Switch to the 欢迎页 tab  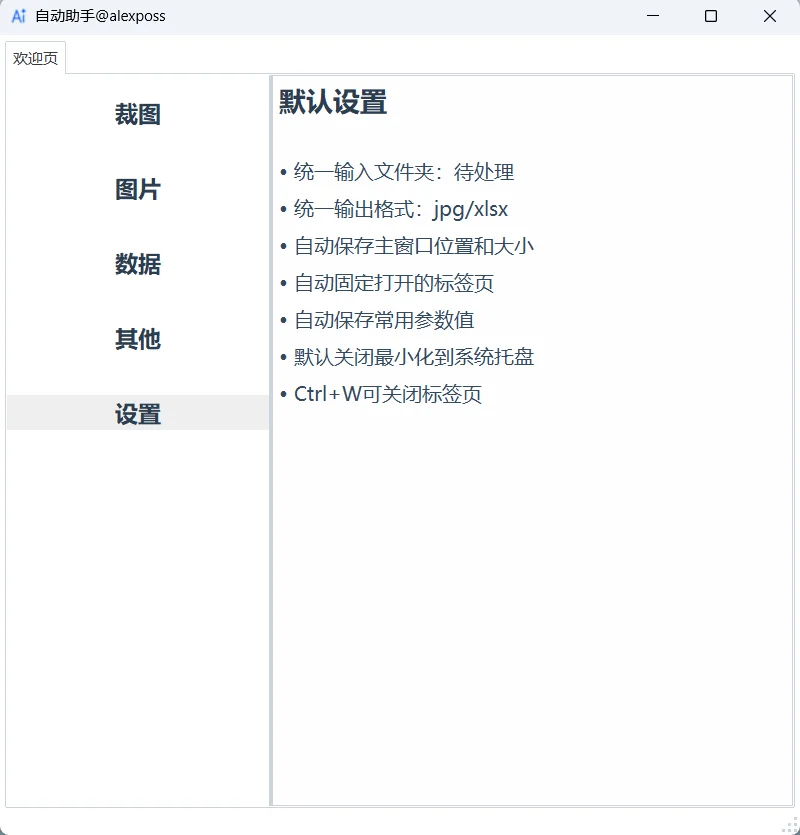tap(36, 58)
